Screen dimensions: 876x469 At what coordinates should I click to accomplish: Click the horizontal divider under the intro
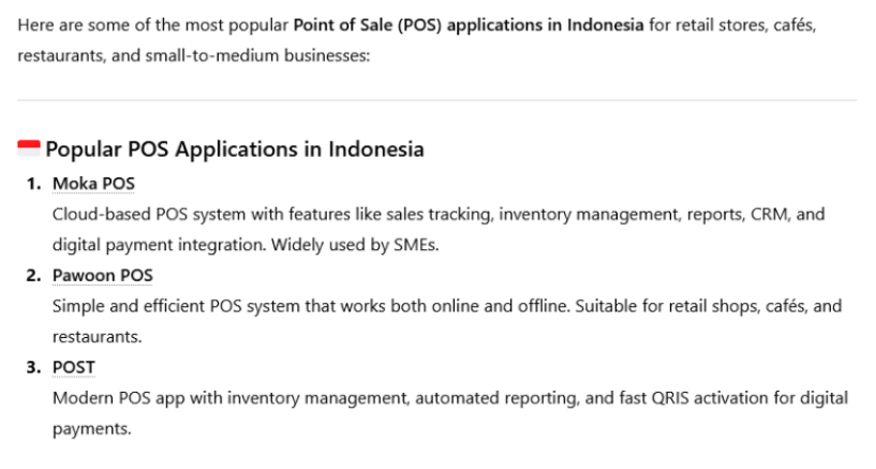click(x=437, y=101)
